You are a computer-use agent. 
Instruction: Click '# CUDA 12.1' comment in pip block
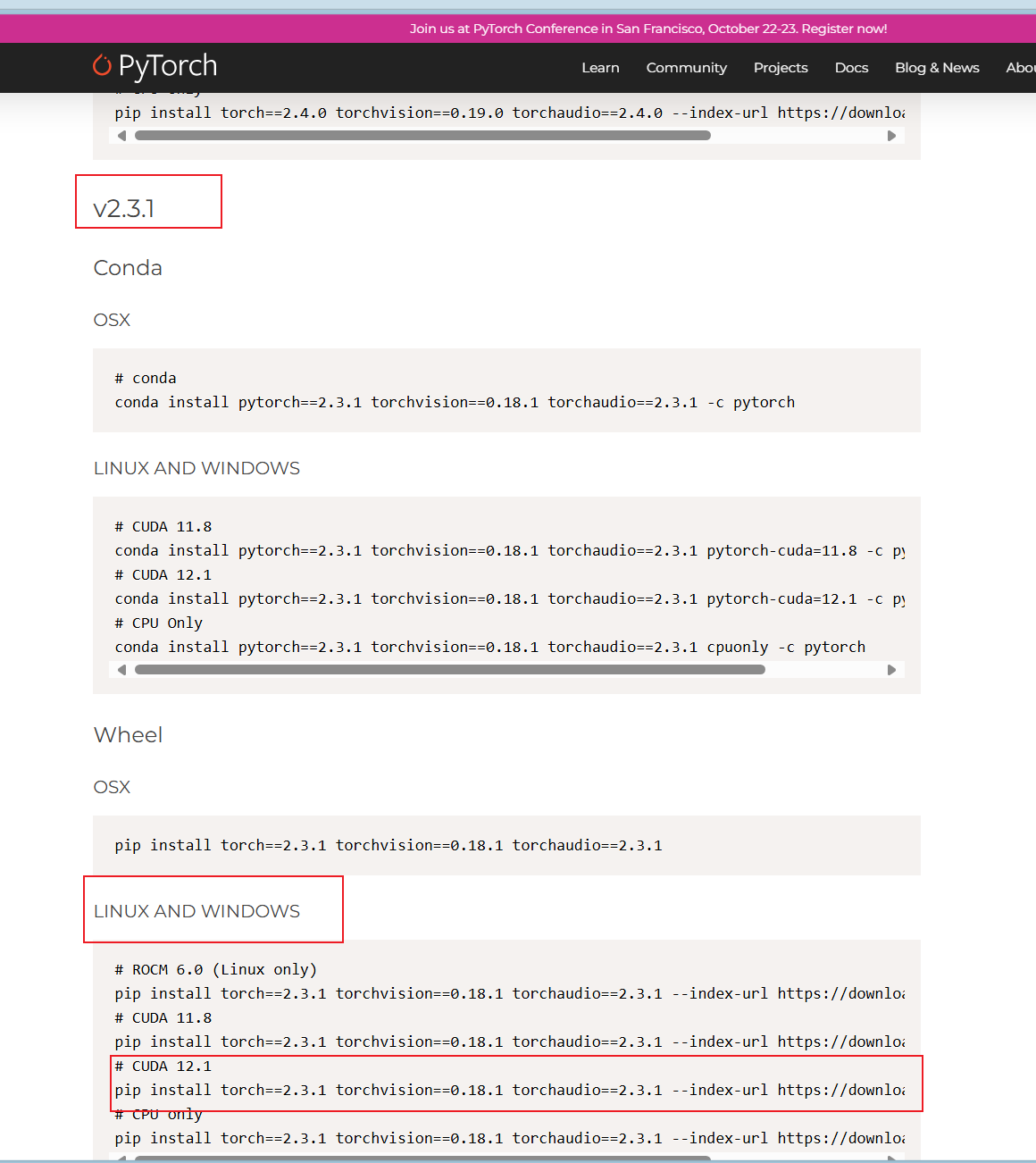pyautogui.click(x=163, y=1066)
